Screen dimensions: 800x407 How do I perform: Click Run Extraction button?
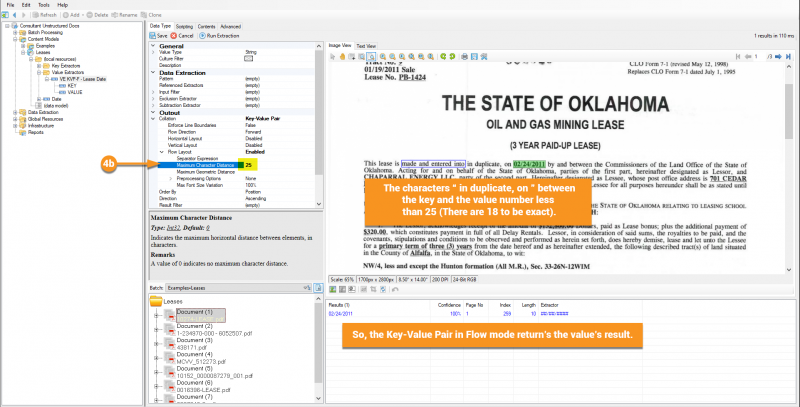(219, 36)
